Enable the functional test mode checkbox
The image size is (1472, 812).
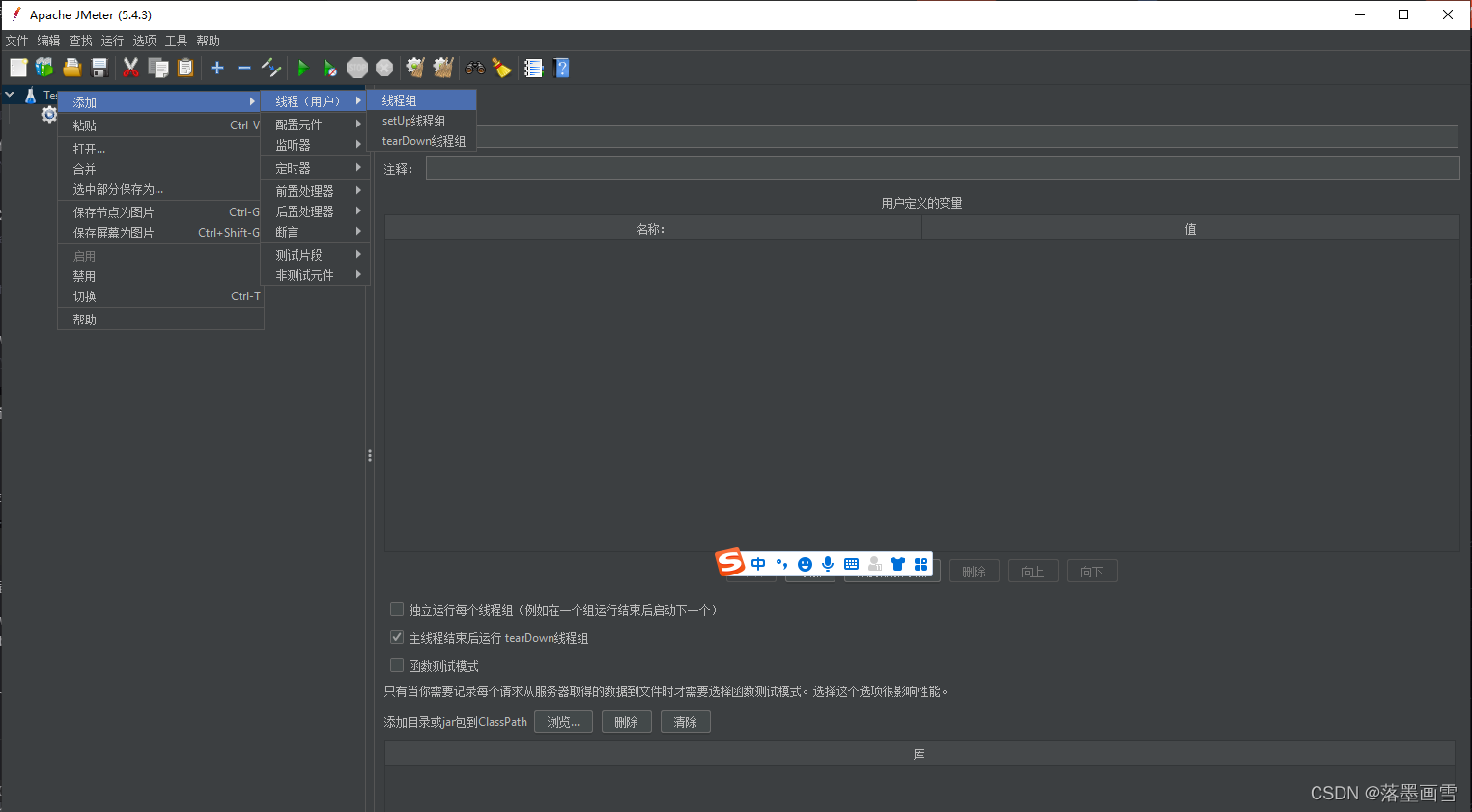(x=396, y=665)
